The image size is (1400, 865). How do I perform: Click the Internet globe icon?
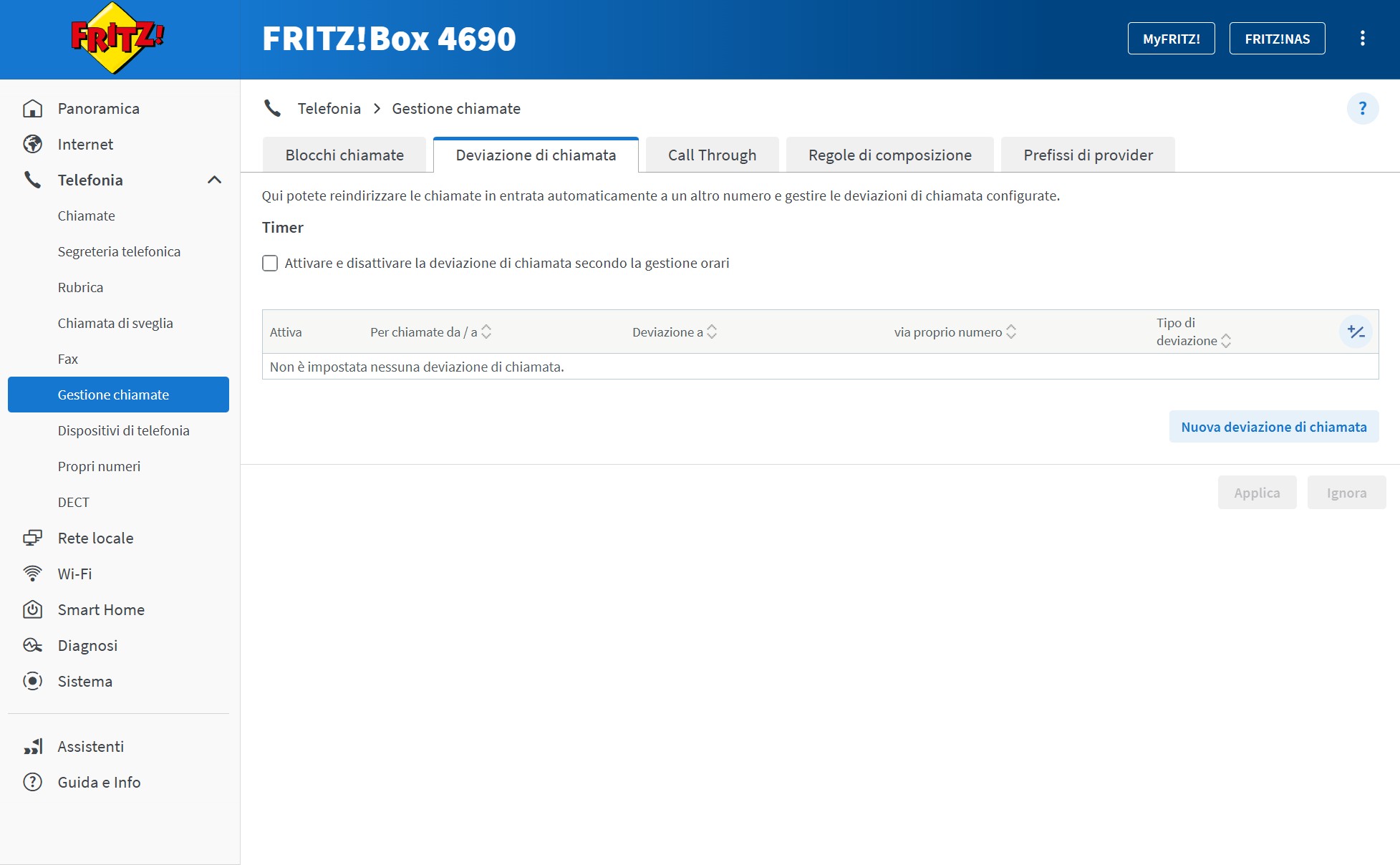(x=32, y=145)
